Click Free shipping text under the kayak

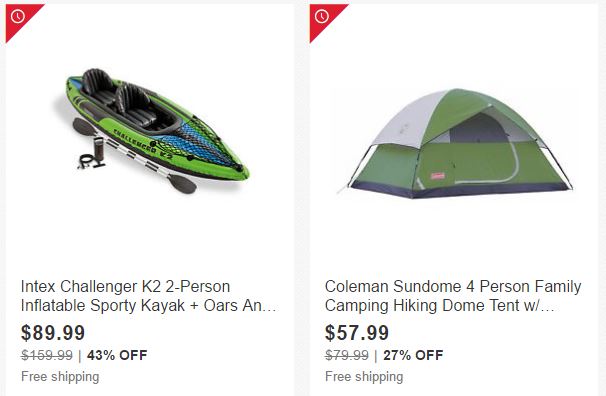(60, 376)
